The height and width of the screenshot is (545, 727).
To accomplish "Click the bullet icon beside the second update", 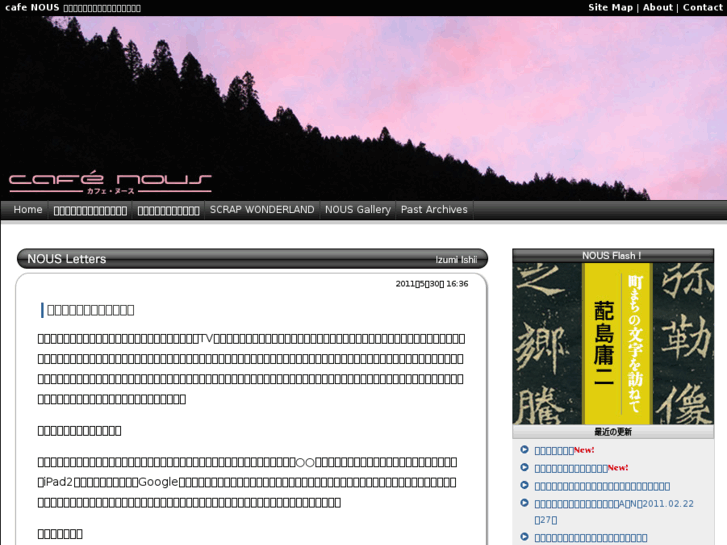I will pos(524,467).
